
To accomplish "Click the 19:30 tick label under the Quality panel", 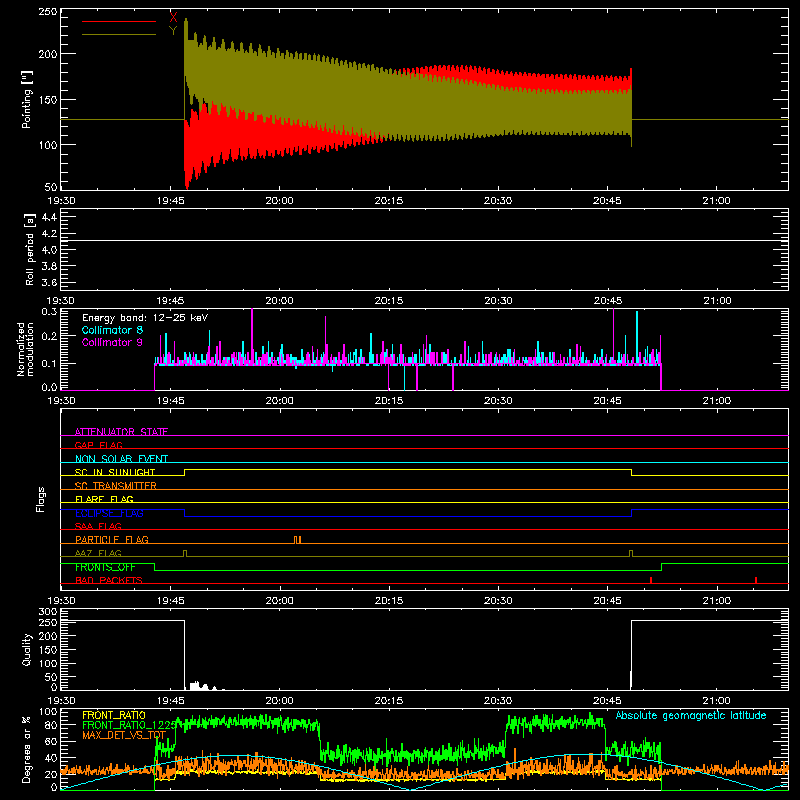I will 61,701.
